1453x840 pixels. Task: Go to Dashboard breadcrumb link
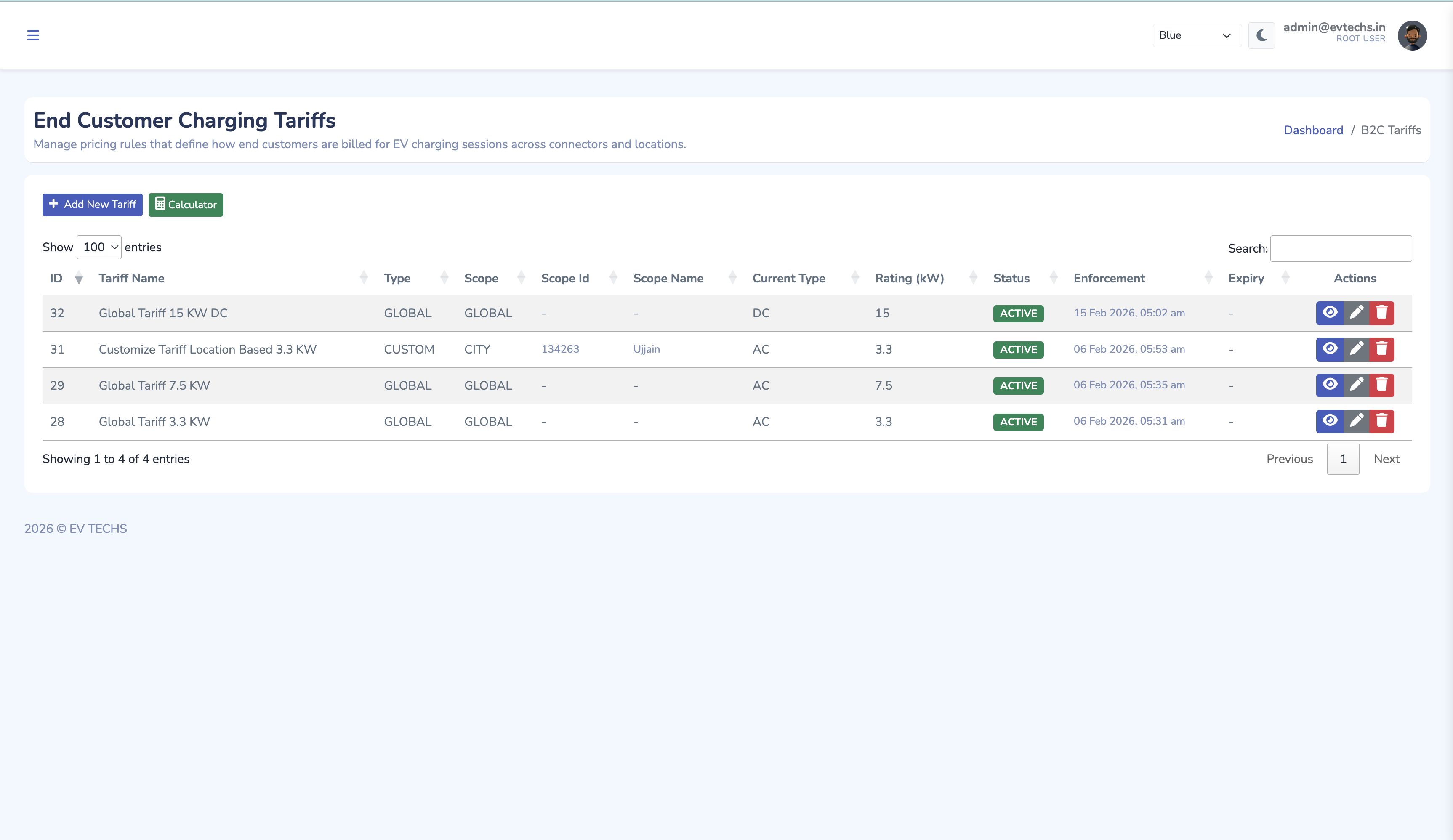(x=1313, y=130)
